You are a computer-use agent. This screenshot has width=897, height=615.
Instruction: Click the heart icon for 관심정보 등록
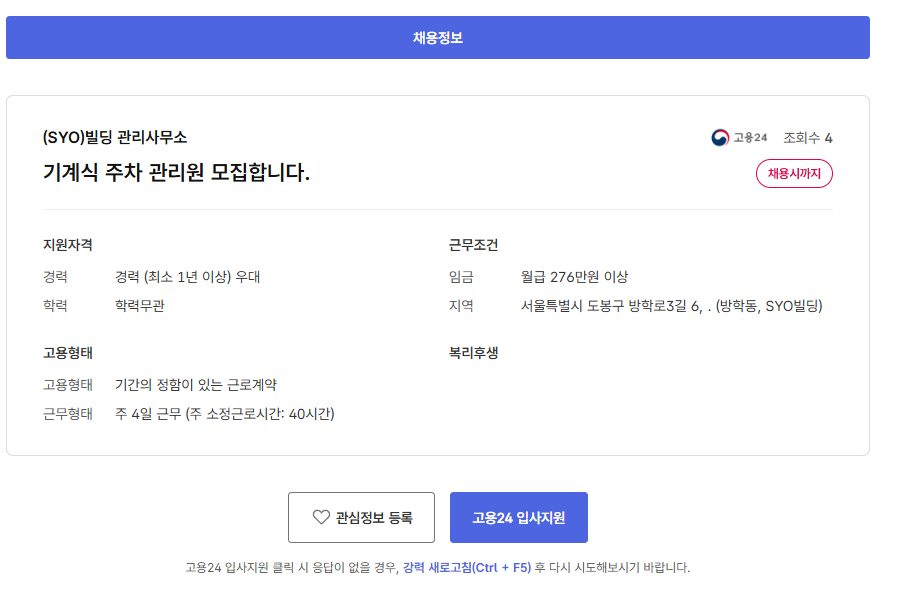(x=321, y=517)
